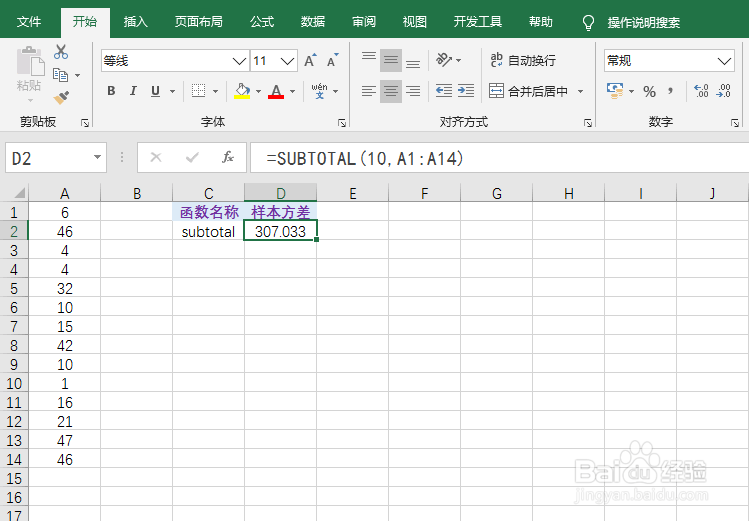Click the lightbulb Tell Me icon

(x=588, y=22)
